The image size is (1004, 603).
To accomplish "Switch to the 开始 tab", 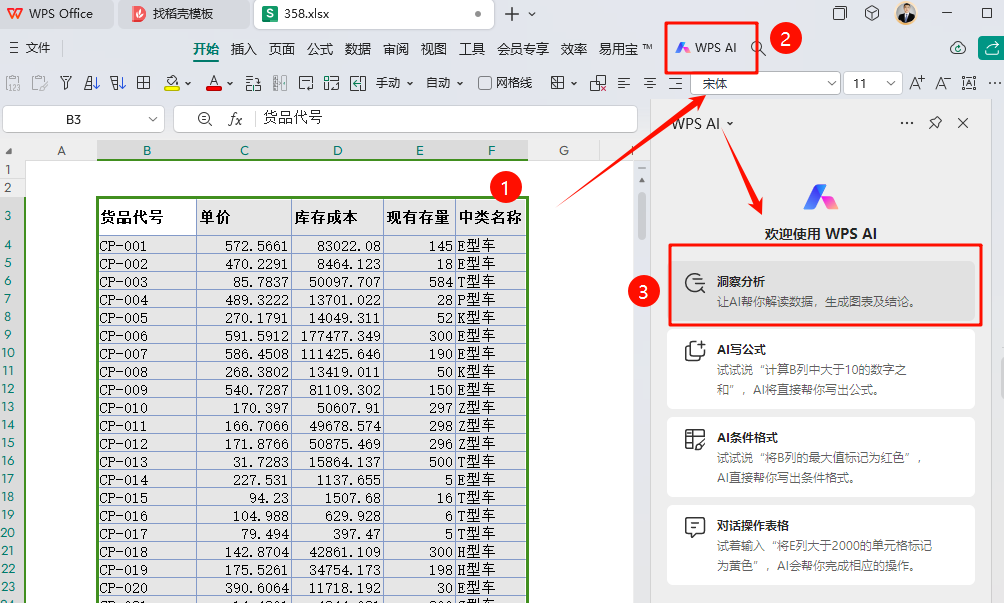I will click(x=206, y=49).
